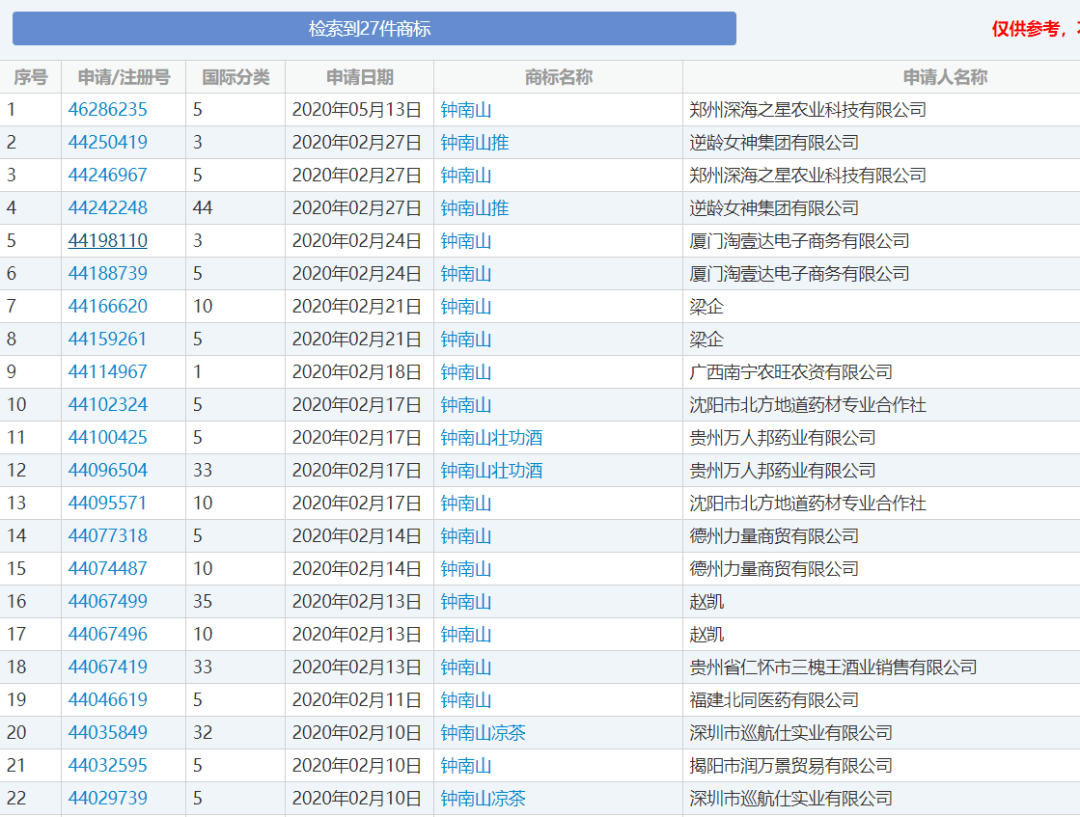Select date 2020年02月11日 in row 19

356,700
